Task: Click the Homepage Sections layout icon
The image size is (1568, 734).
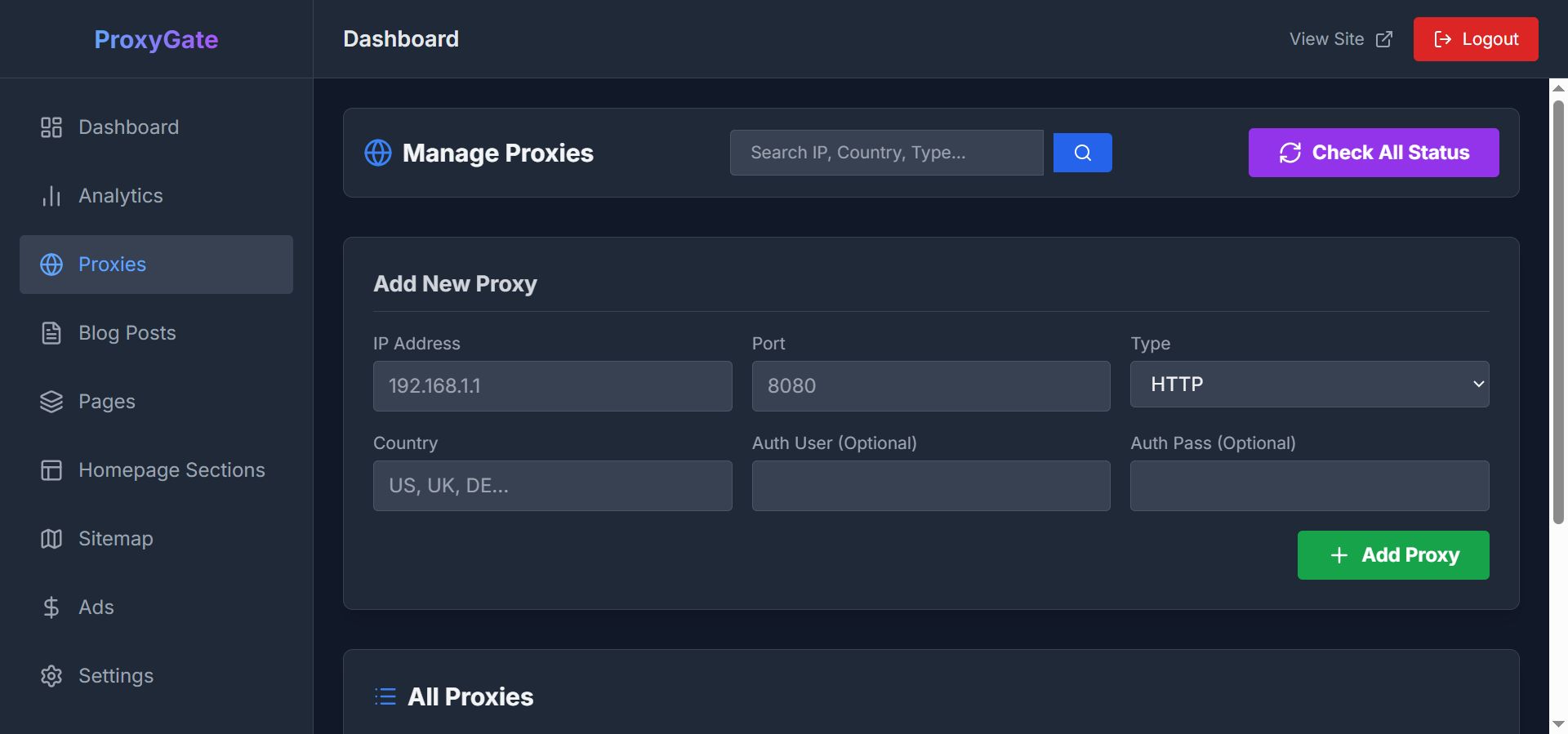Action: tap(51, 470)
